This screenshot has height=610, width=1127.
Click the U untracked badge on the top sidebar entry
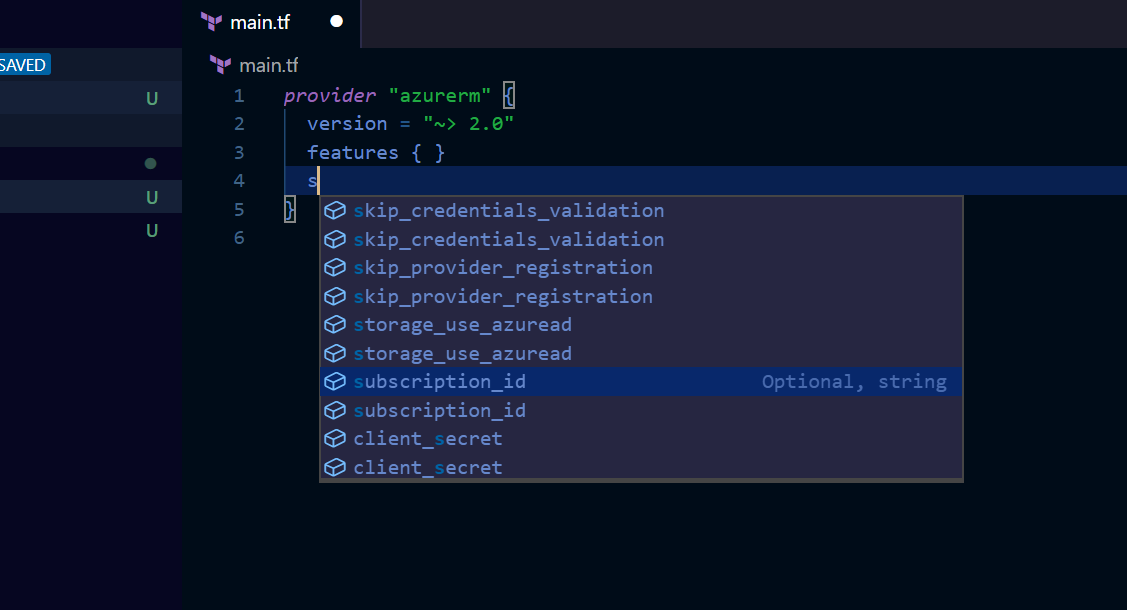pyautogui.click(x=151, y=98)
